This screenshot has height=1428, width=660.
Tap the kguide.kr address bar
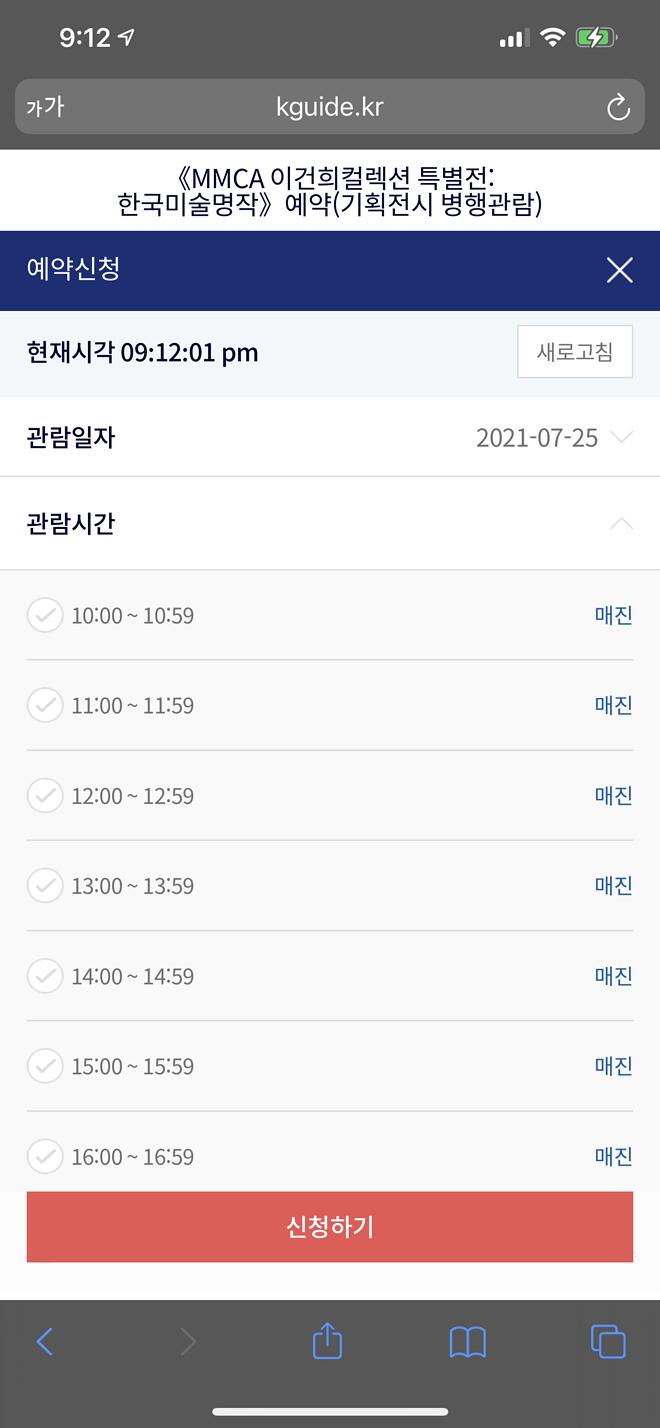(x=330, y=107)
